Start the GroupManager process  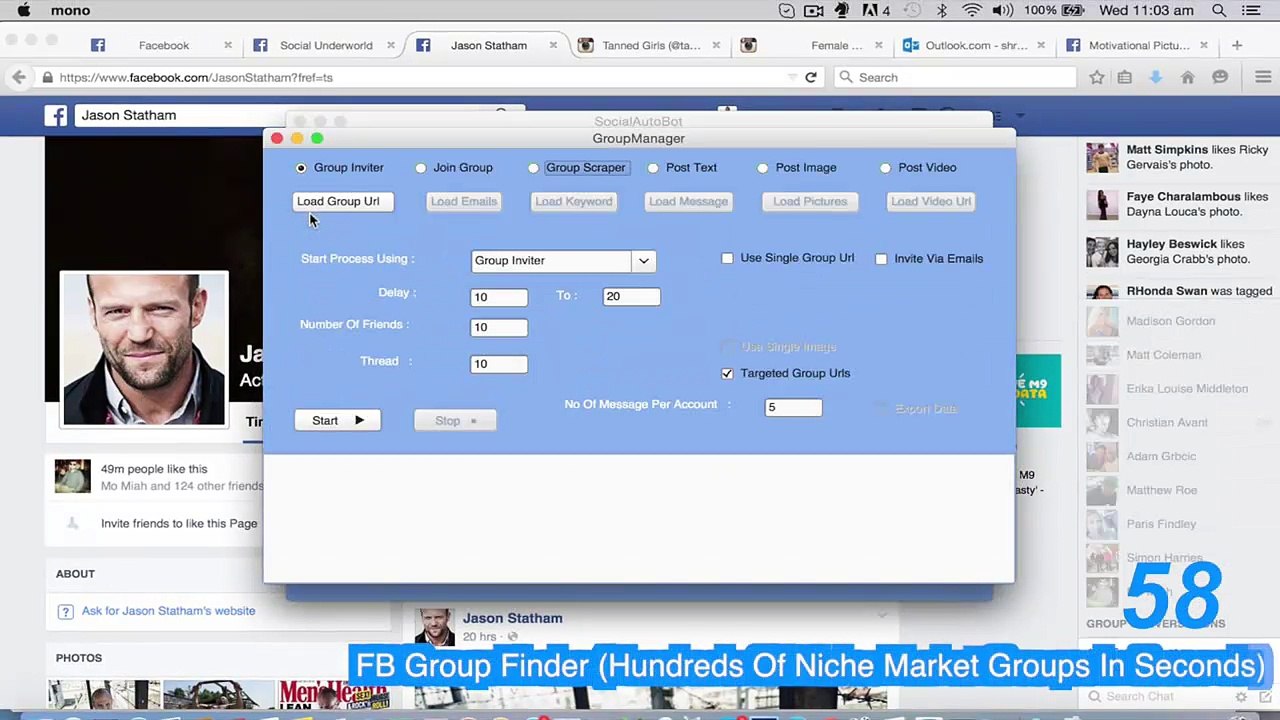pos(337,420)
